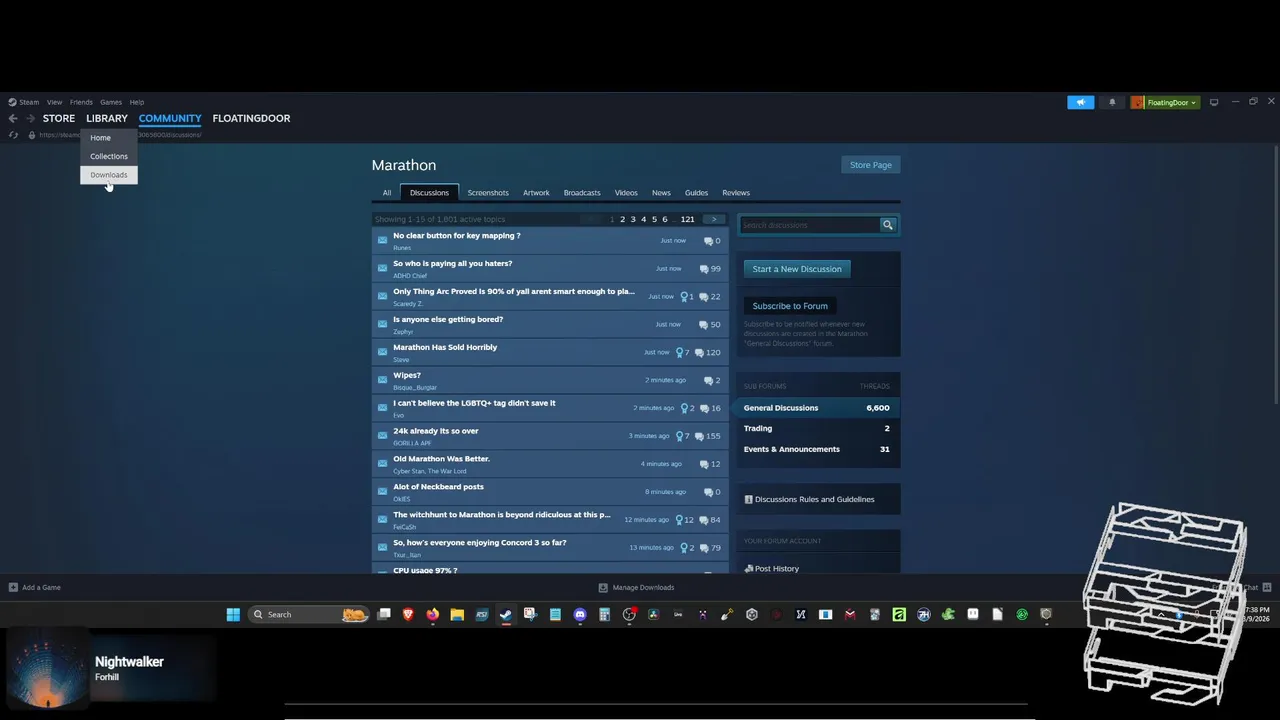Click the Windows taskbar Search box

click(x=308, y=614)
